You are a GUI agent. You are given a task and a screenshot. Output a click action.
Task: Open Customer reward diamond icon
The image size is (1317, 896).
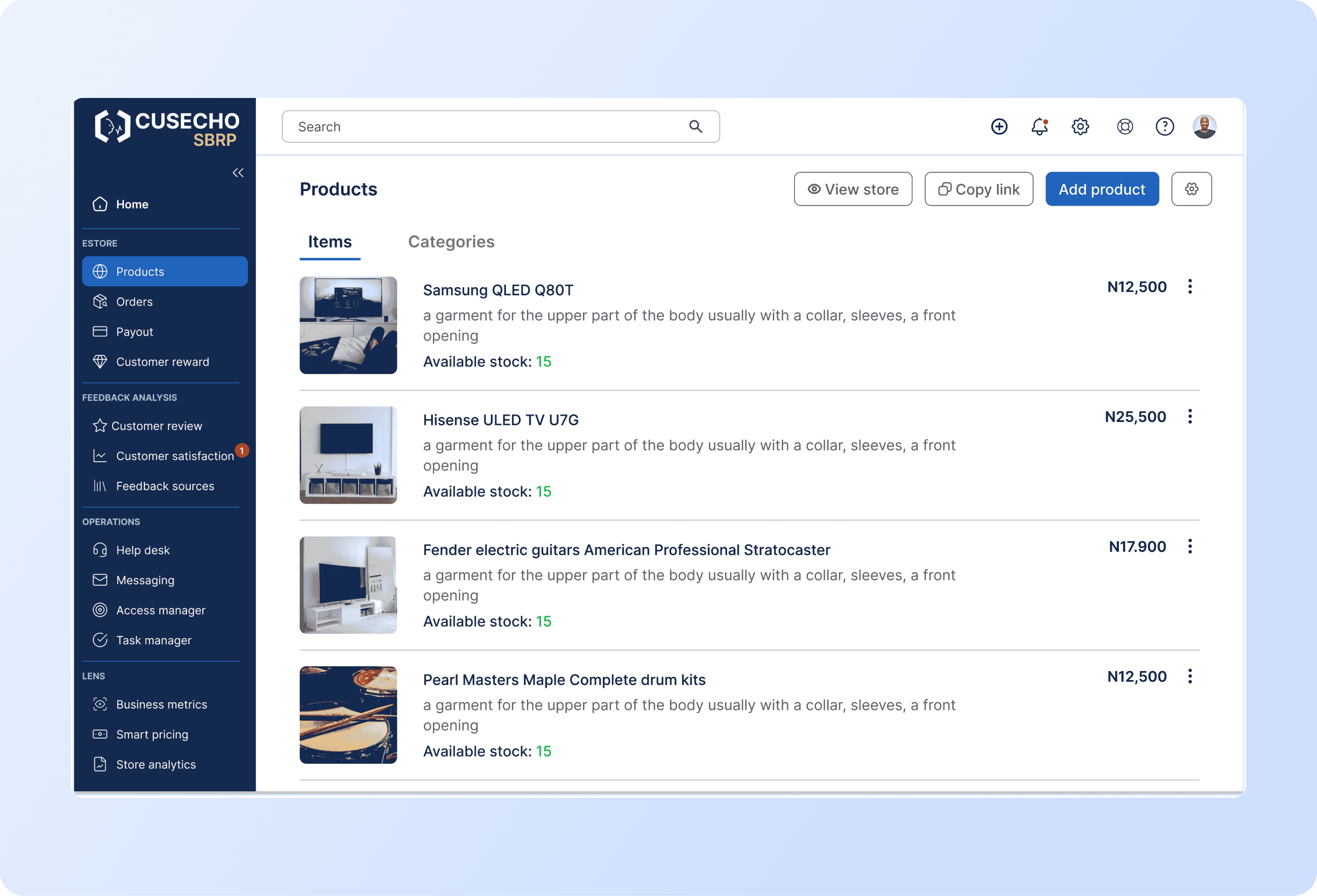click(x=100, y=362)
